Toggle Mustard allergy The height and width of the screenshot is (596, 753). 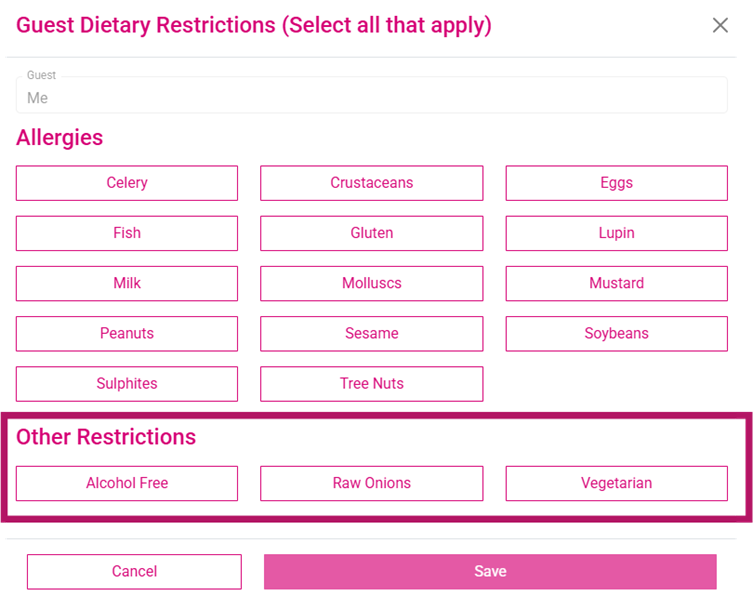tap(617, 283)
